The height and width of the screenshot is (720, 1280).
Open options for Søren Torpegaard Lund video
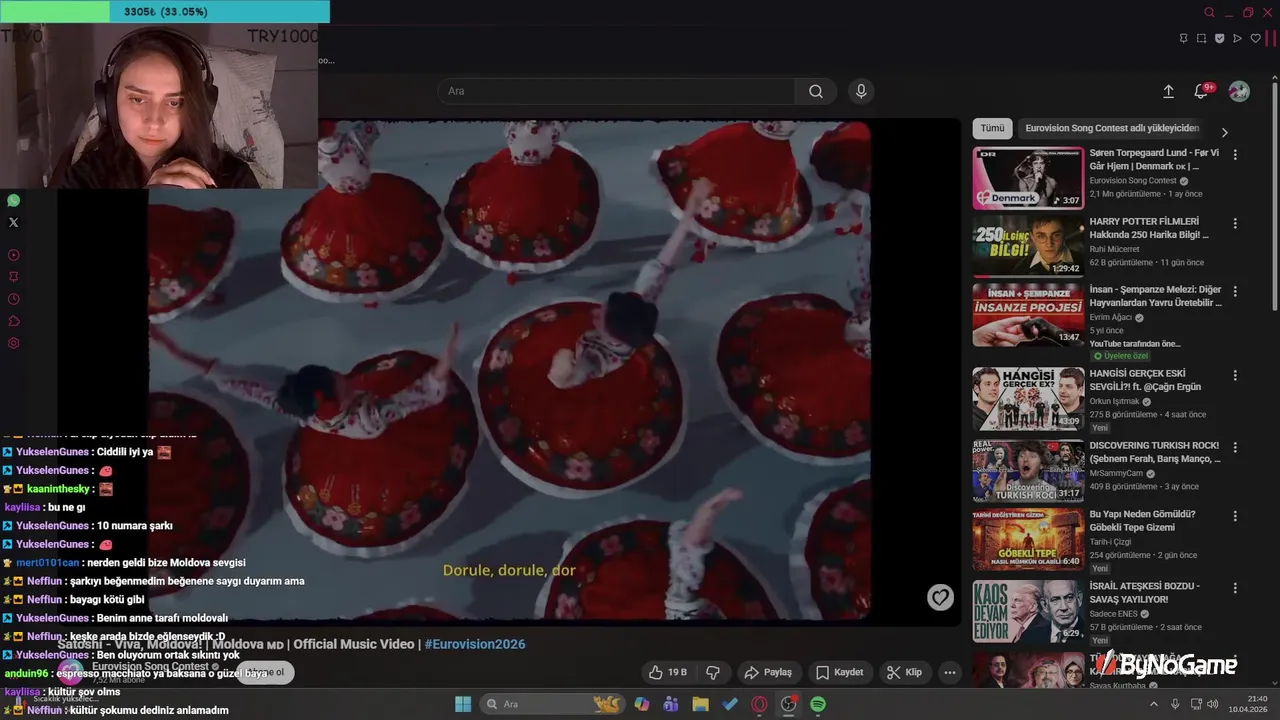1235,155
